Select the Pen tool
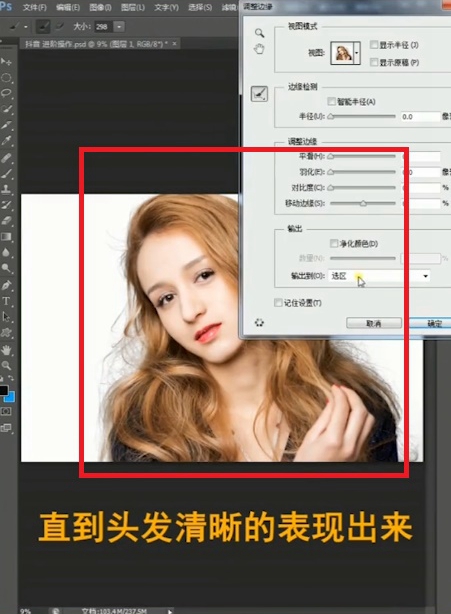 6,285
